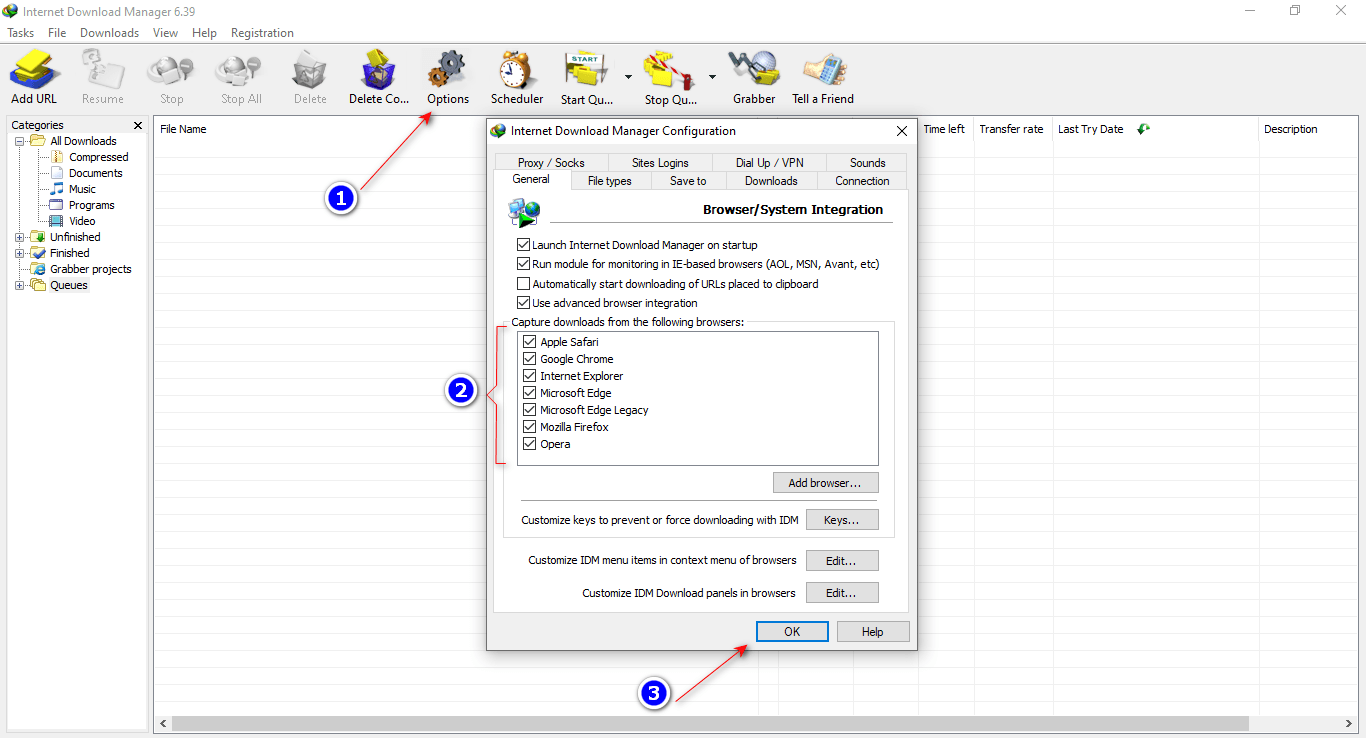Viewport: 1366px width, 738px height.
Task: Toggle Internet Explorer capture checkbox
Action: [530, 376]
